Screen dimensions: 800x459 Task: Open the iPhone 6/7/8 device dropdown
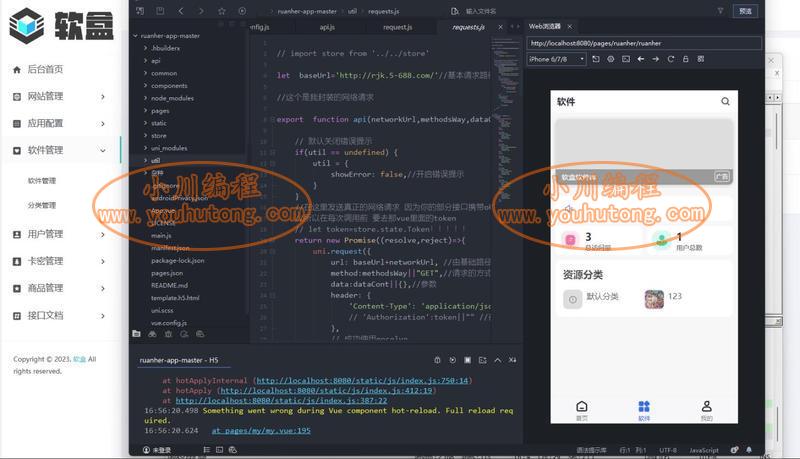[556, 59]
